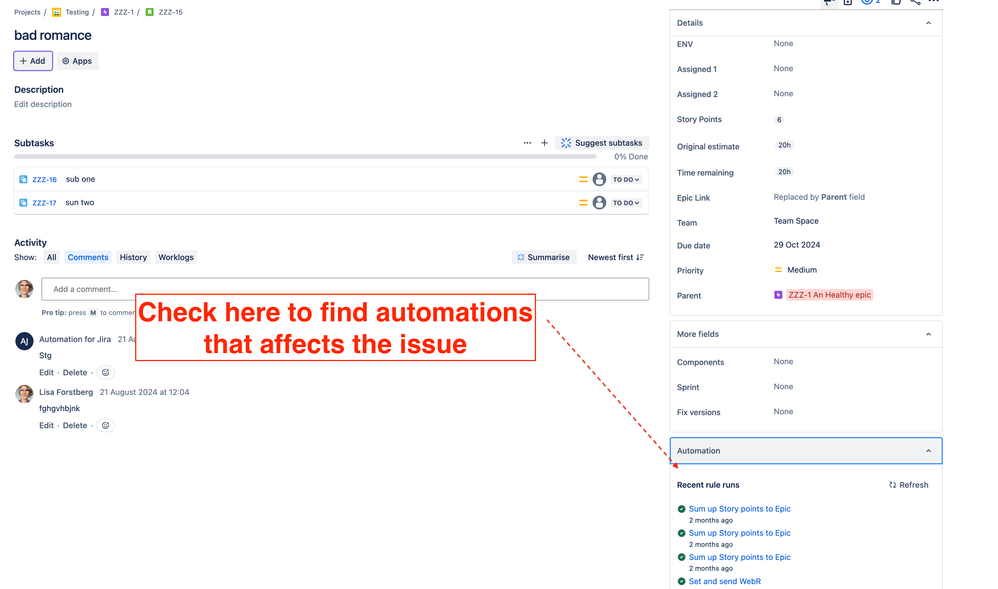Click unassigned avatar on sub one row
Viewport: 998px width, 589px height.
pos(599,180)
